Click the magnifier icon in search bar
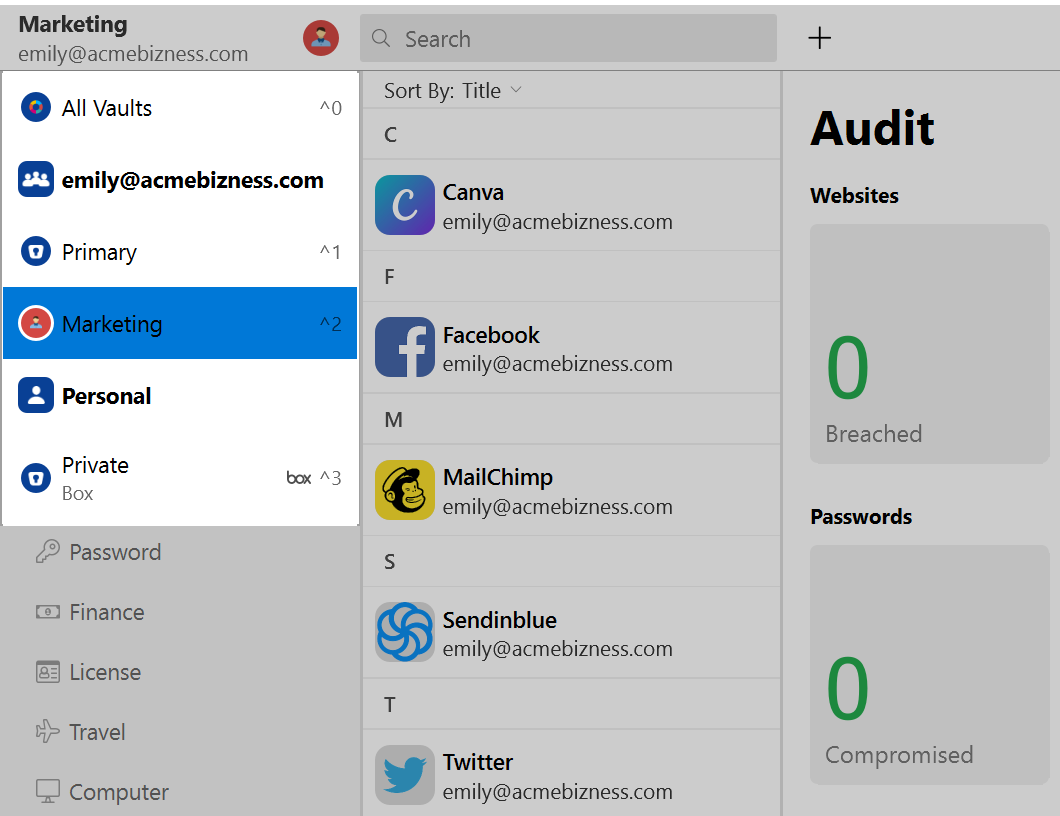Screen dimensions: 1060x816 [x=381, y=39]
